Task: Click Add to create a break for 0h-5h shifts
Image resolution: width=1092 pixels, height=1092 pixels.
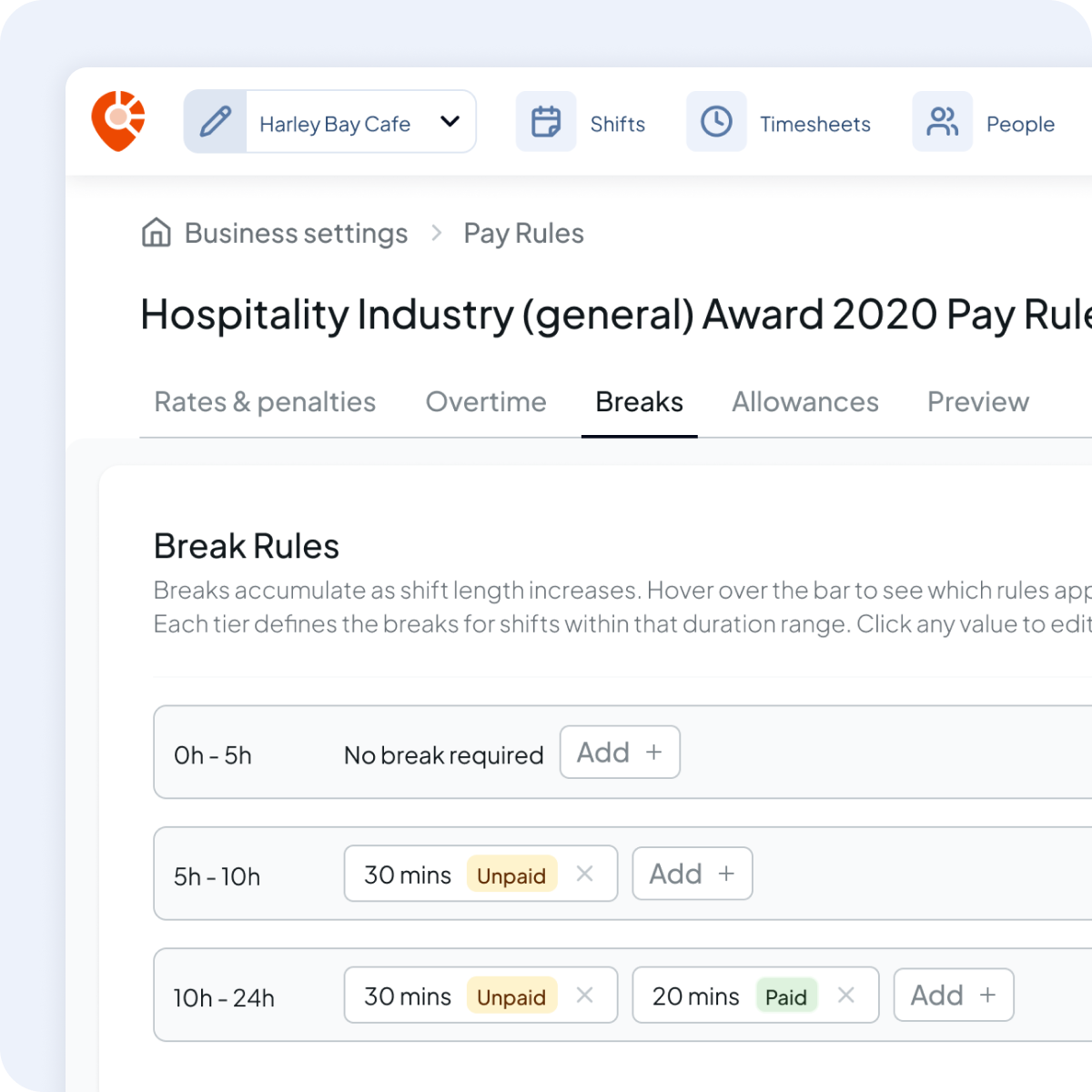Action: point(620,752)
